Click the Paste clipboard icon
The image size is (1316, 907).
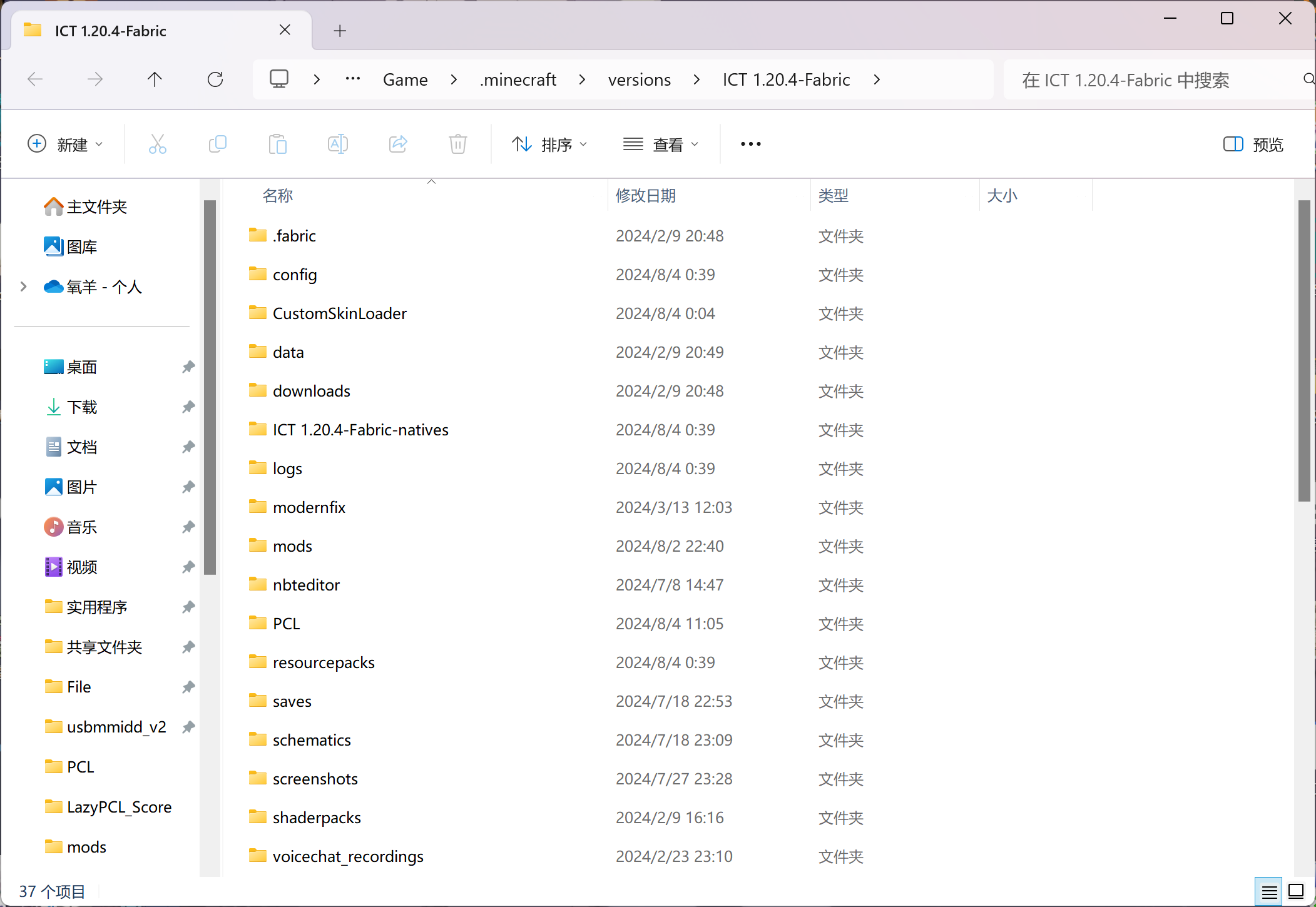tap(277, 144)
